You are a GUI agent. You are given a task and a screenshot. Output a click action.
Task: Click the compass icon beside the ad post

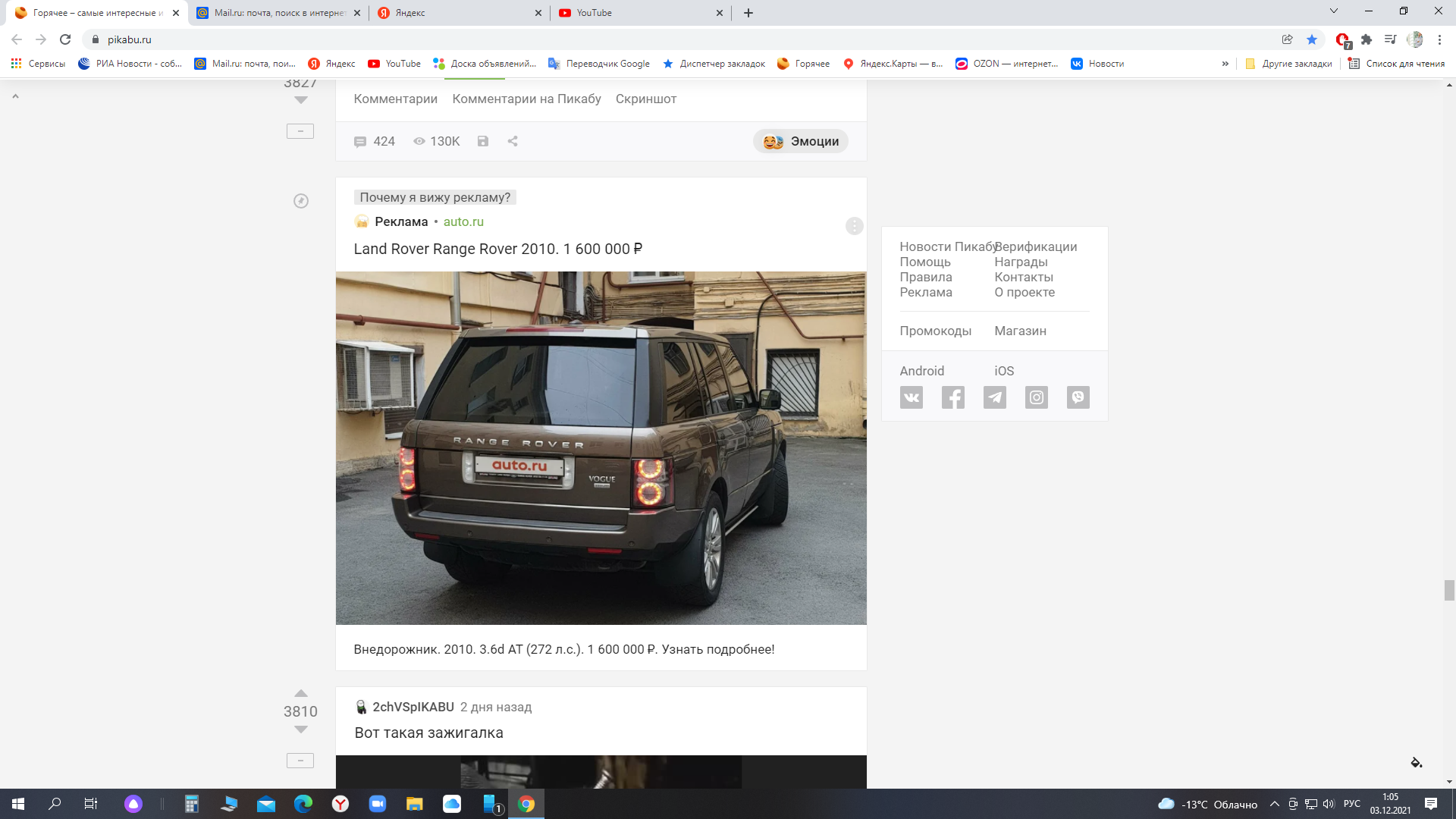(x=301, y=201)
